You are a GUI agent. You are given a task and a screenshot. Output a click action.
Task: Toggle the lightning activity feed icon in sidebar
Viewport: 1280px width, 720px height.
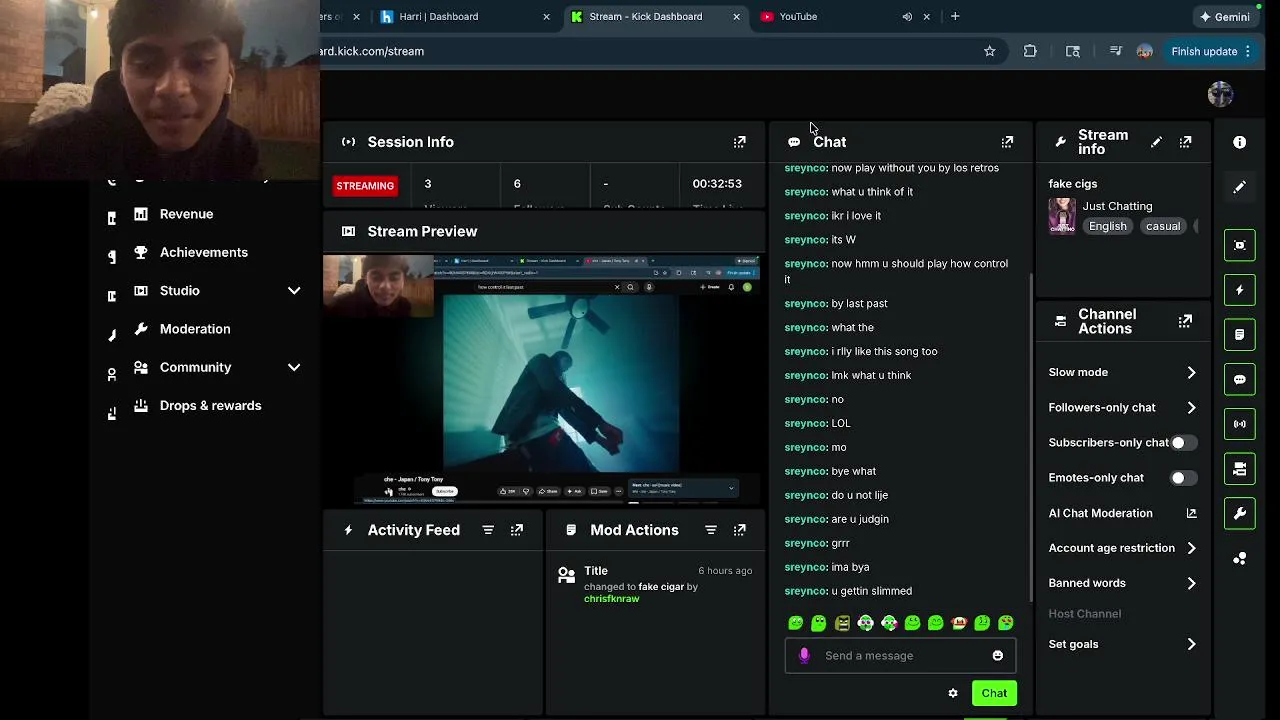tap(1240, 290)
